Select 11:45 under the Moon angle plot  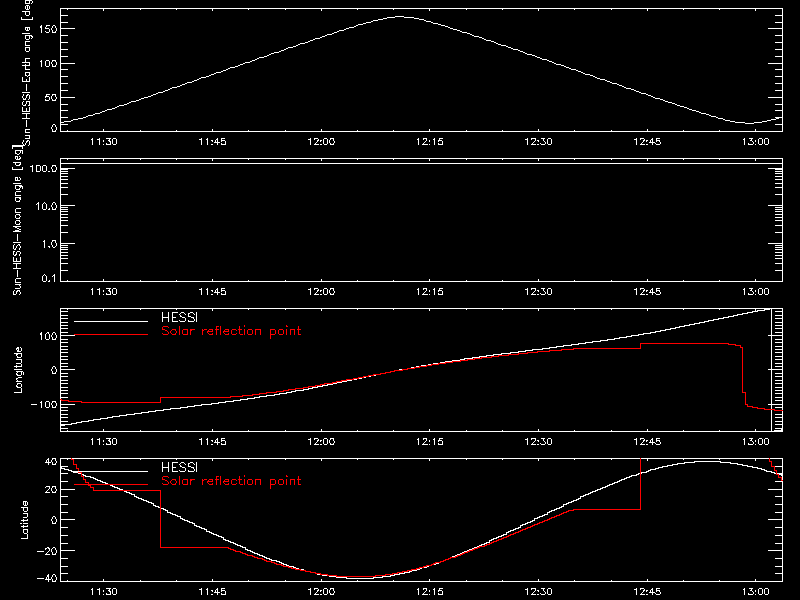pyautogui.click(x=212, y=292)
